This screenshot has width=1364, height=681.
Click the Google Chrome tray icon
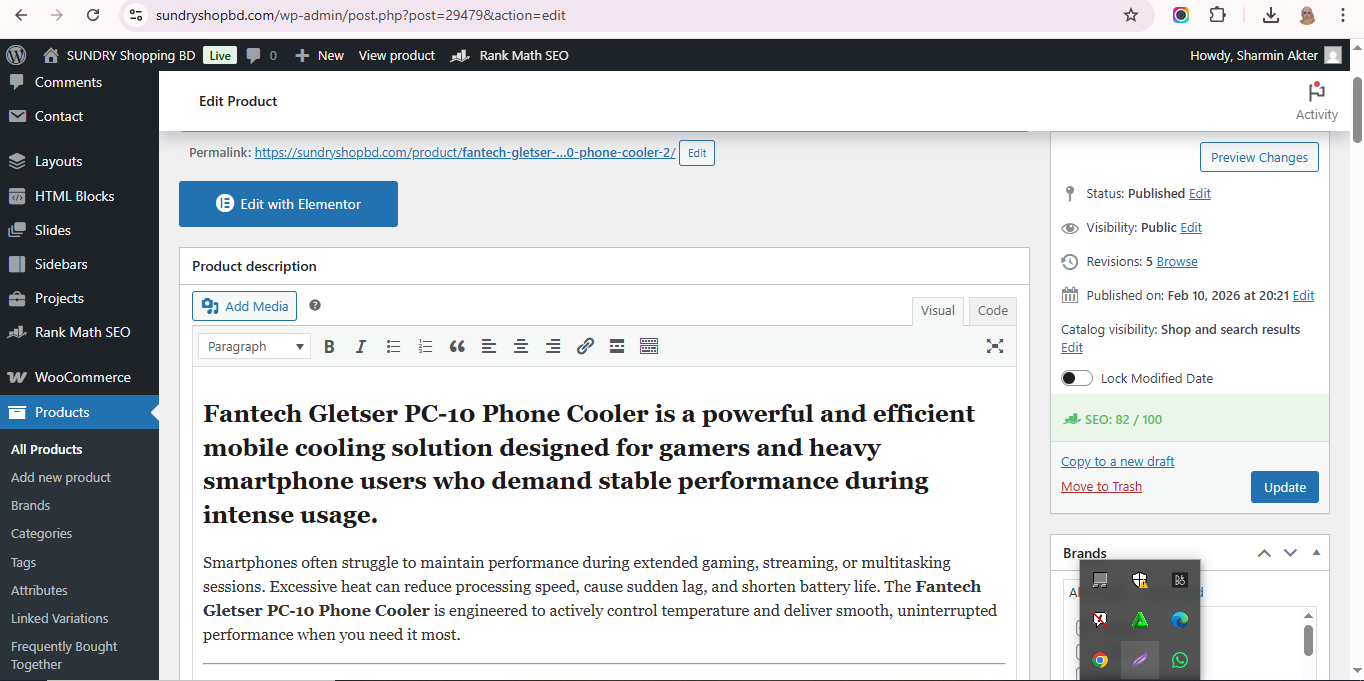(1100, 660)
